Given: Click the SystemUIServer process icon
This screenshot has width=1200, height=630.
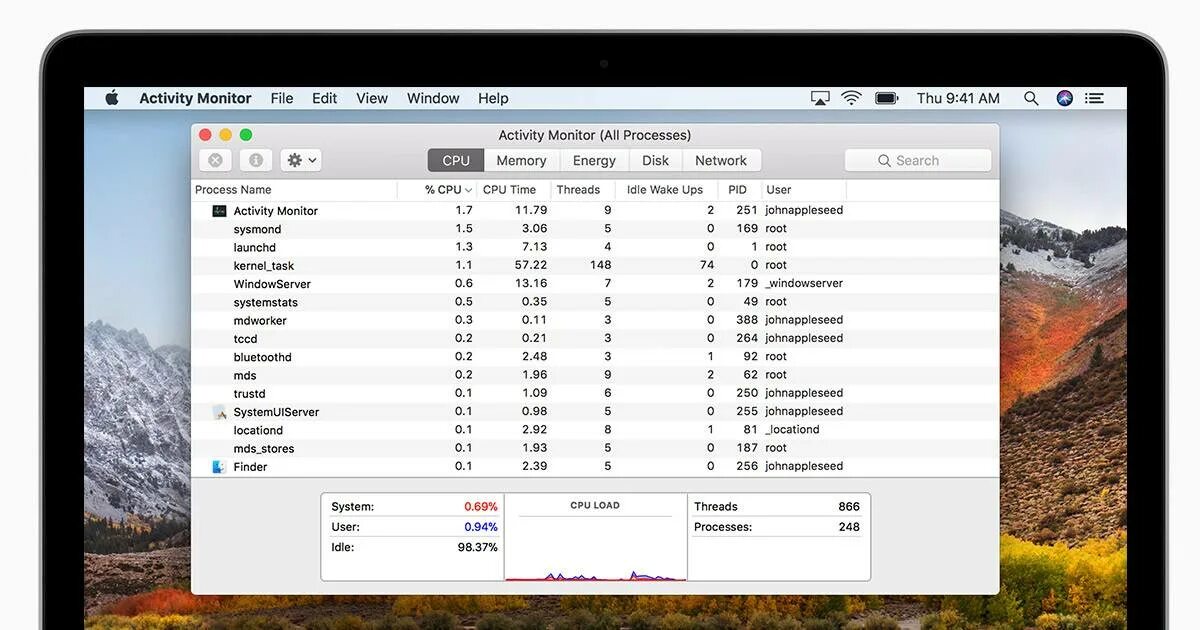Looking at the screenshot, I should coord(219,412).
